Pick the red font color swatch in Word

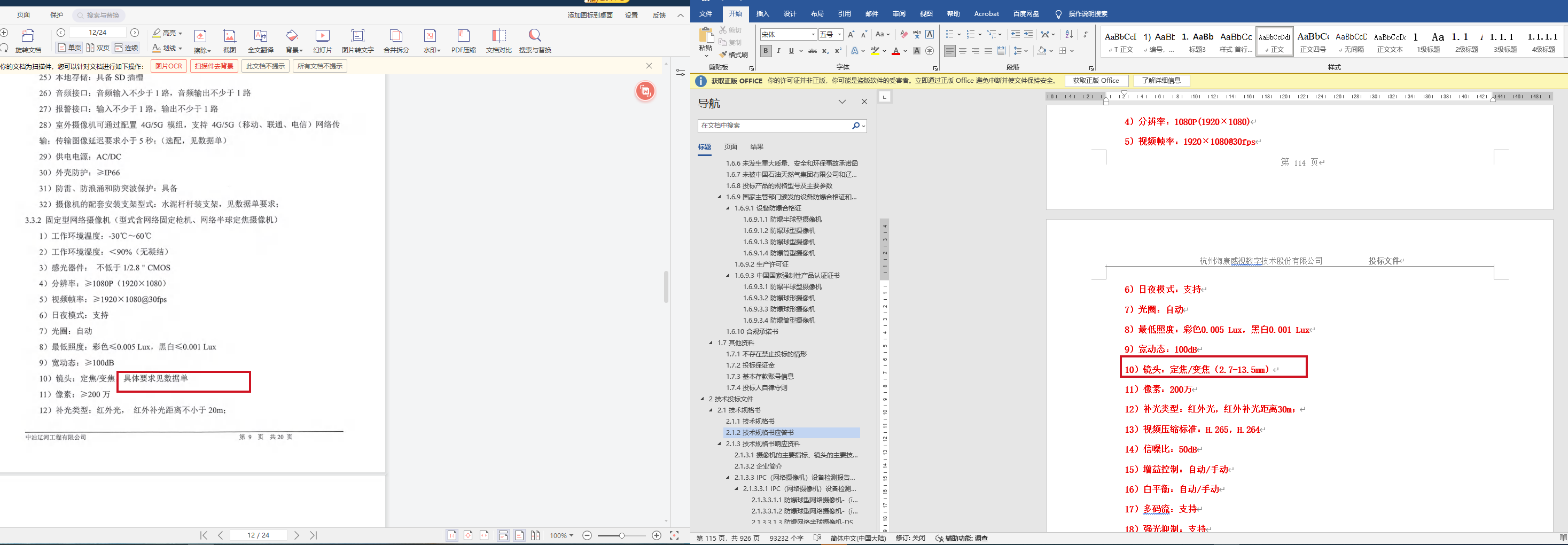[895, 51]
